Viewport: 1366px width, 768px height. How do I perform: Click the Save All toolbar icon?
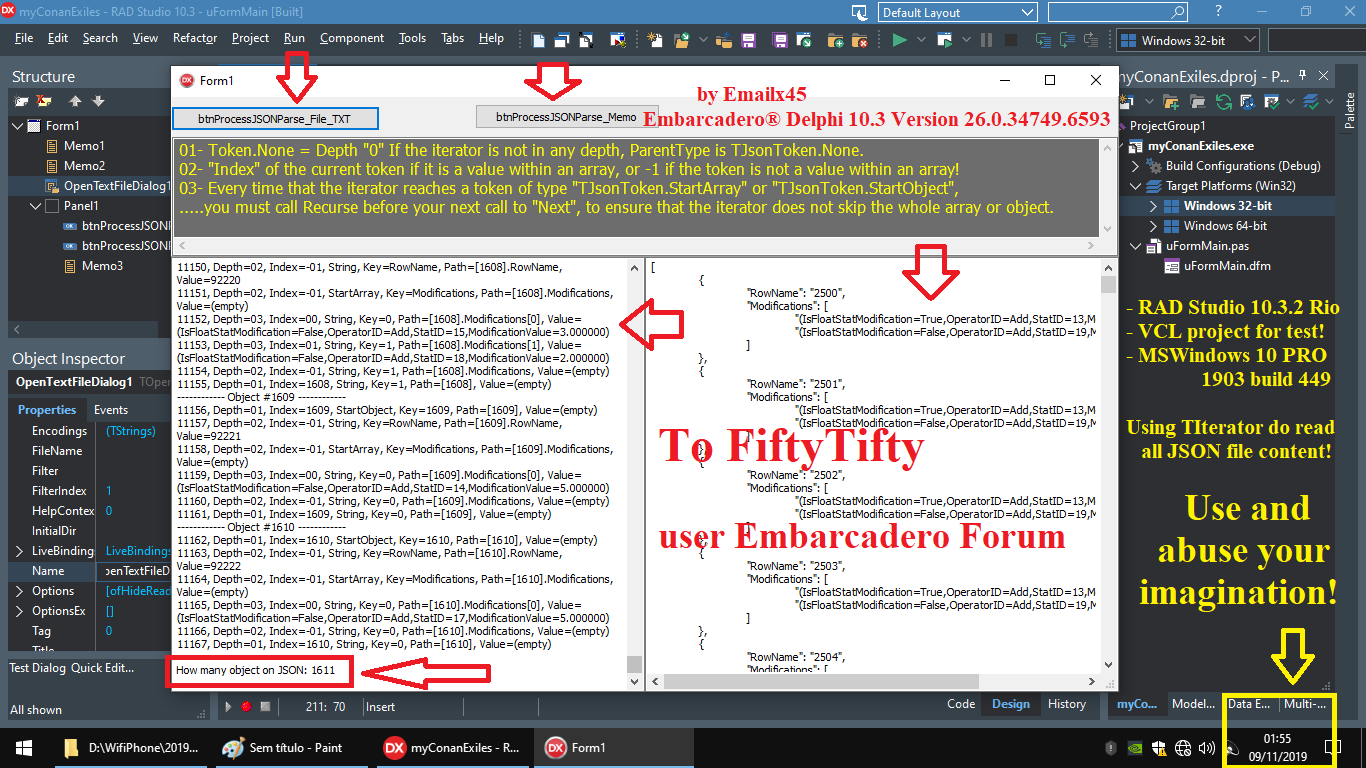[x=779, y=40]
